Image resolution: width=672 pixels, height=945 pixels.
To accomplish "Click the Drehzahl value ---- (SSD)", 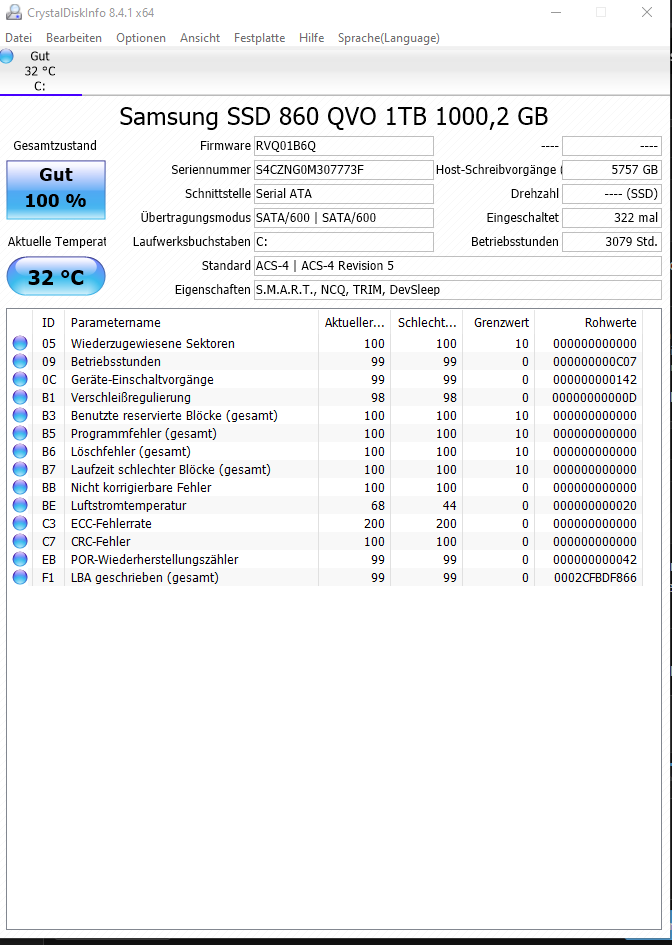I will point(612,194).
